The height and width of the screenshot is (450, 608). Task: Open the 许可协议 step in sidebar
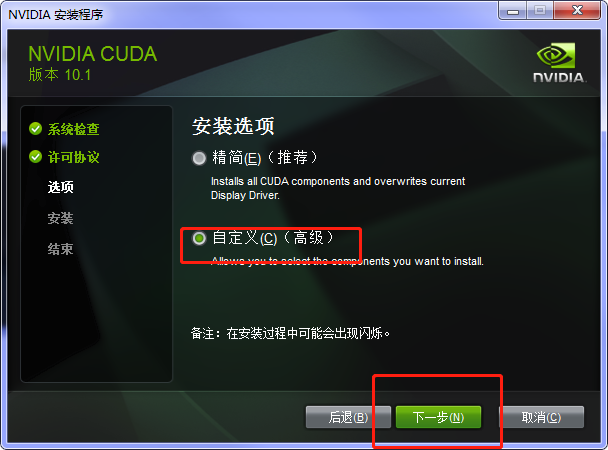pyautogui.click(x=74, y=157)
